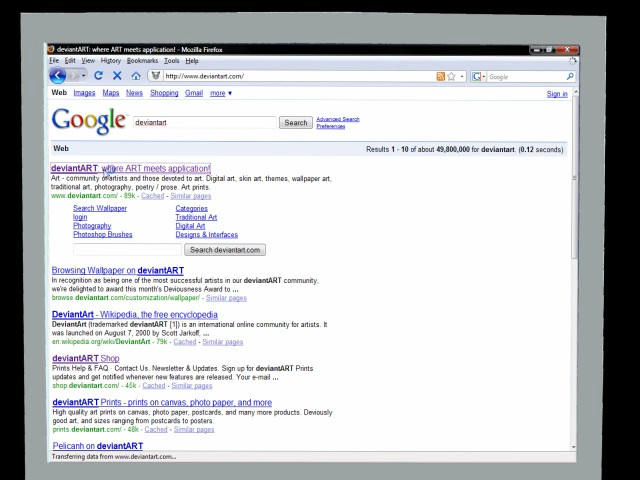Open the deviantART Prints result
The height and width of the screenshot is (480, 640).
coord(162,402)
